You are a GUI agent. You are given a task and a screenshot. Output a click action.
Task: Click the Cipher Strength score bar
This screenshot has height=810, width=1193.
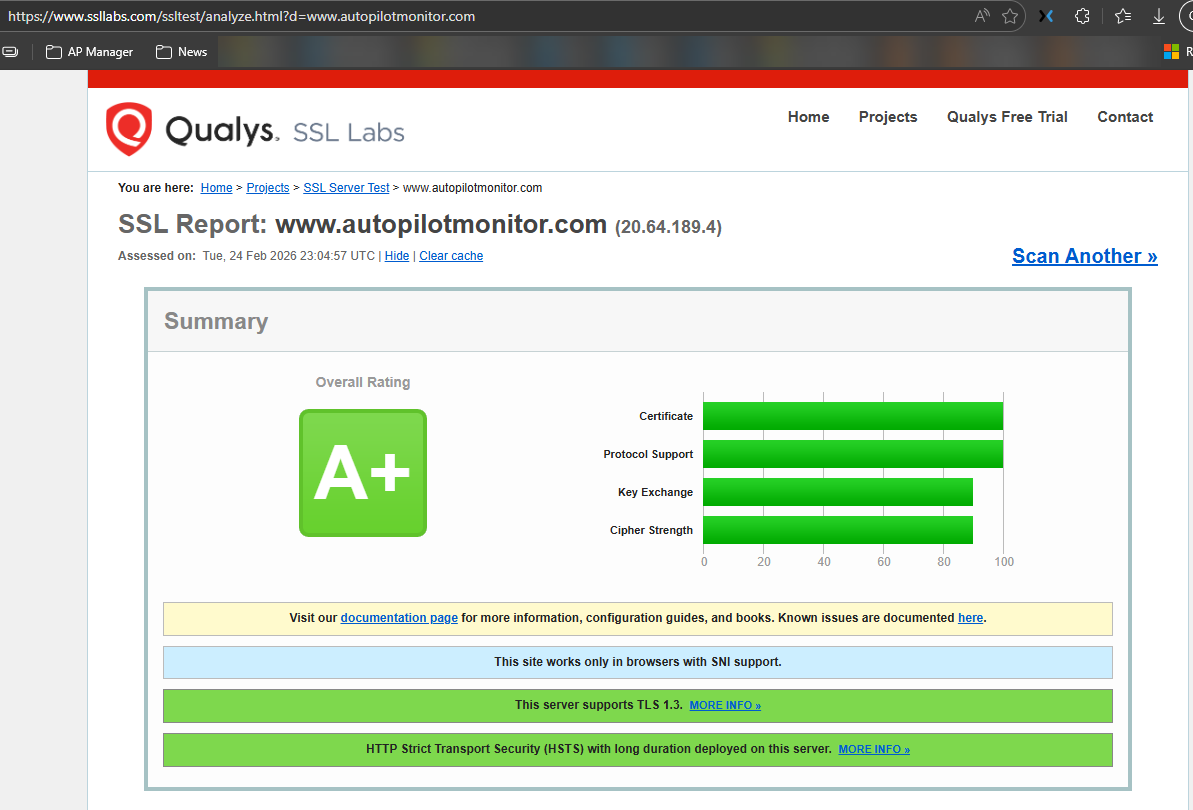838,530
